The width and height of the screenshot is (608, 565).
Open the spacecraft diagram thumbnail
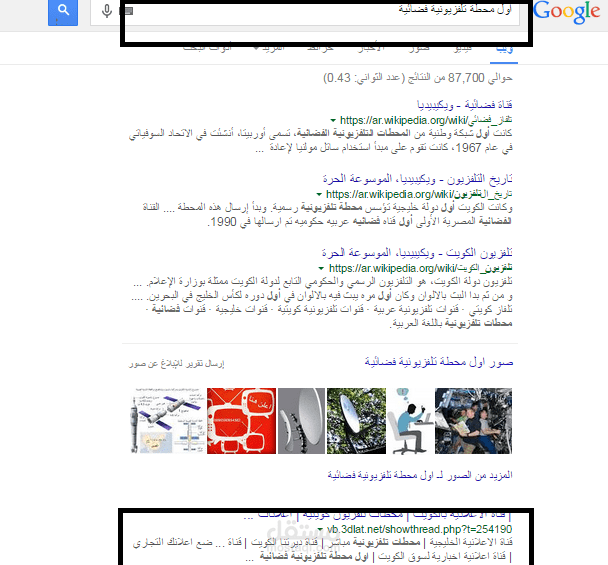[x=168, y=421]
